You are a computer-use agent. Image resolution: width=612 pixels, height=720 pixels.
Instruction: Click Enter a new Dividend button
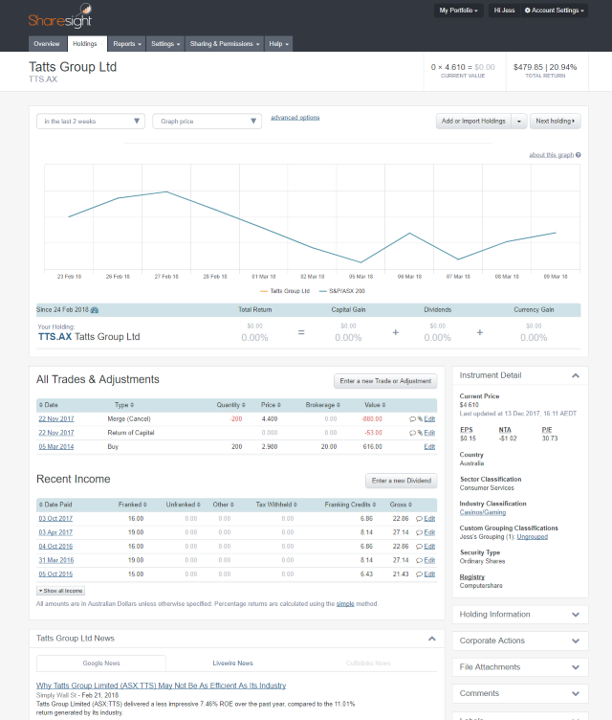401,481
